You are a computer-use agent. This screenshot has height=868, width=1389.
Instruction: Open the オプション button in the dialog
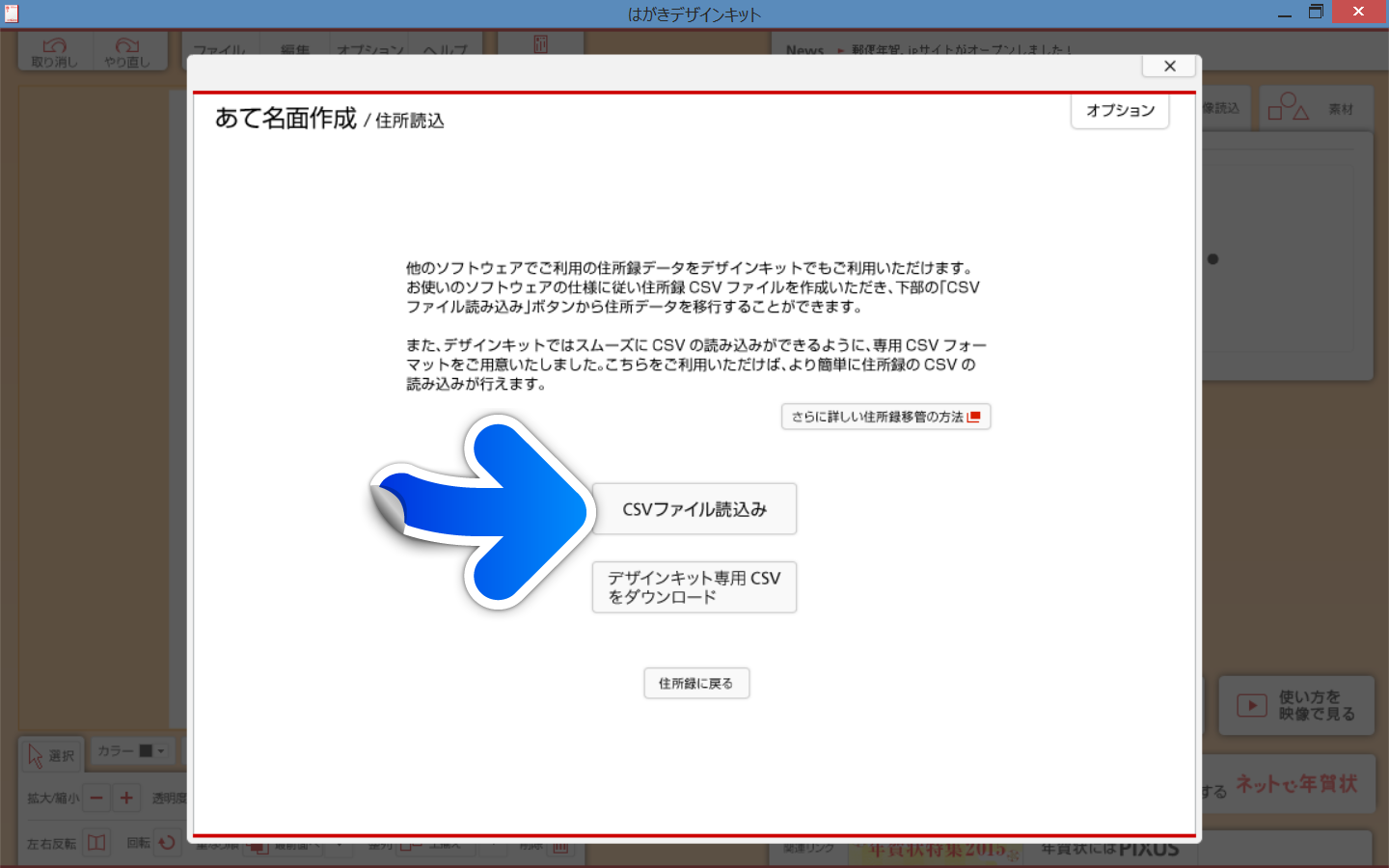click(x=1119, y=111)
